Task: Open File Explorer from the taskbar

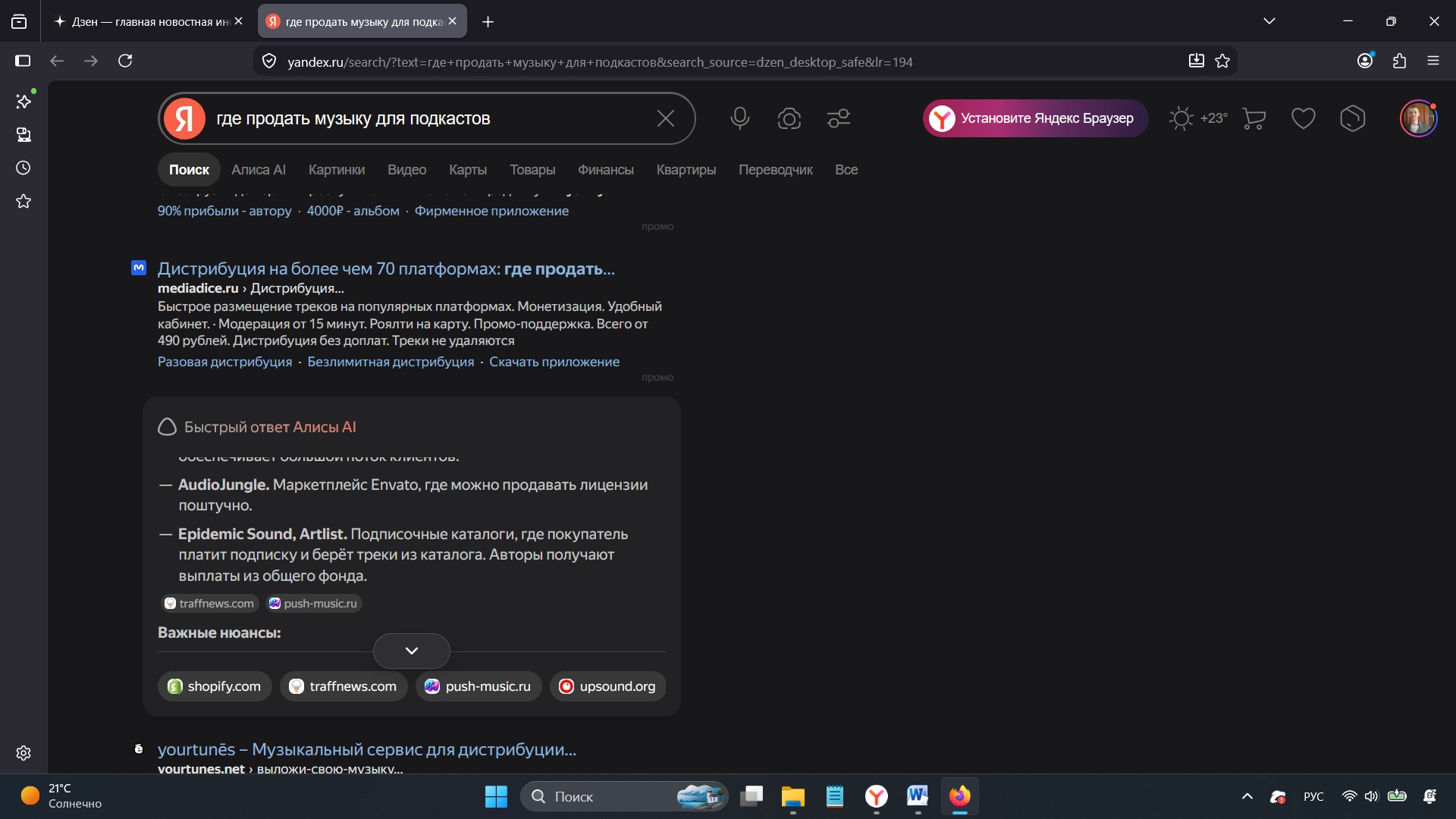Action: (793, 796)
